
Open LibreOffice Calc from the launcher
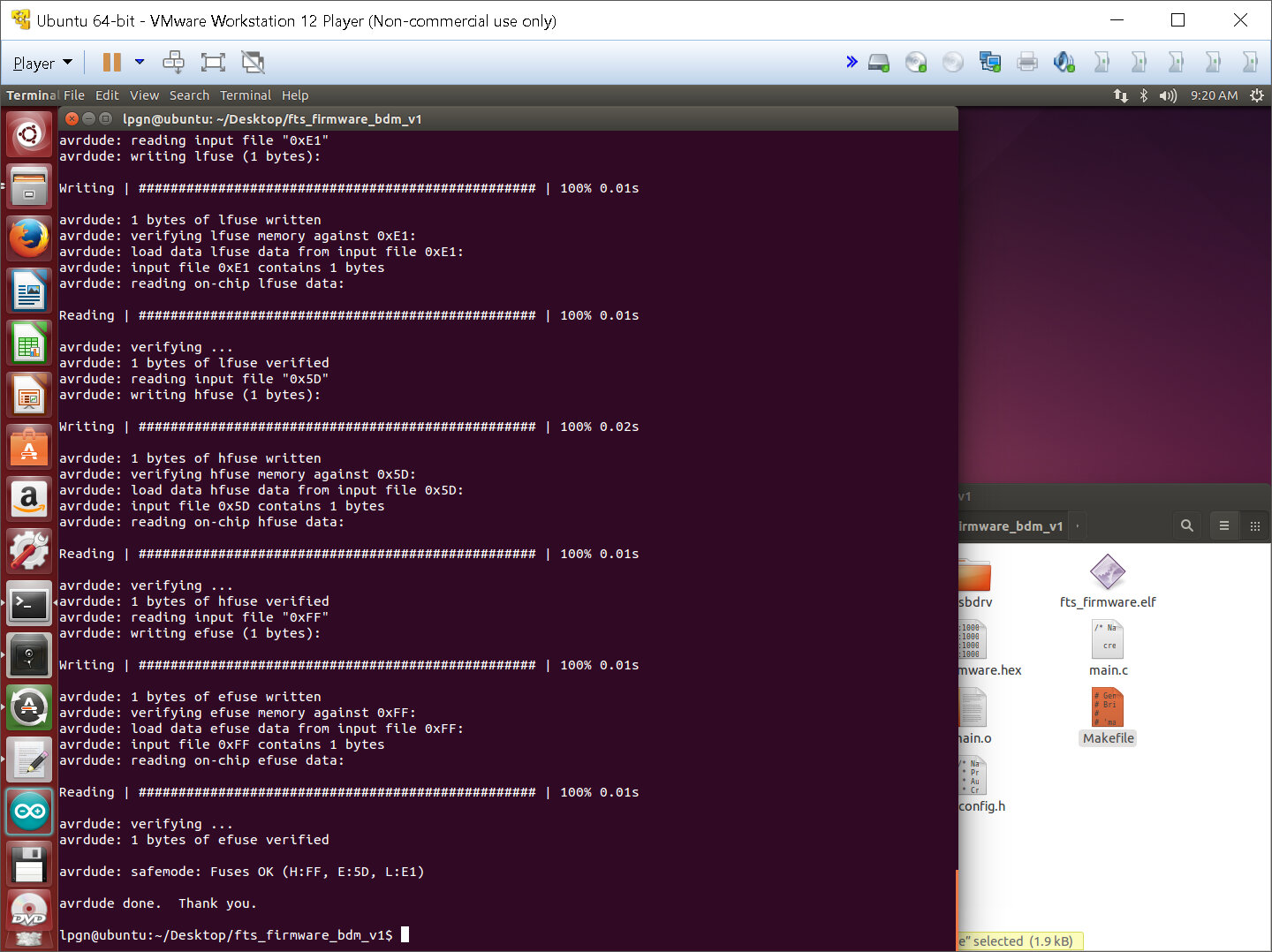coord(29,344)
